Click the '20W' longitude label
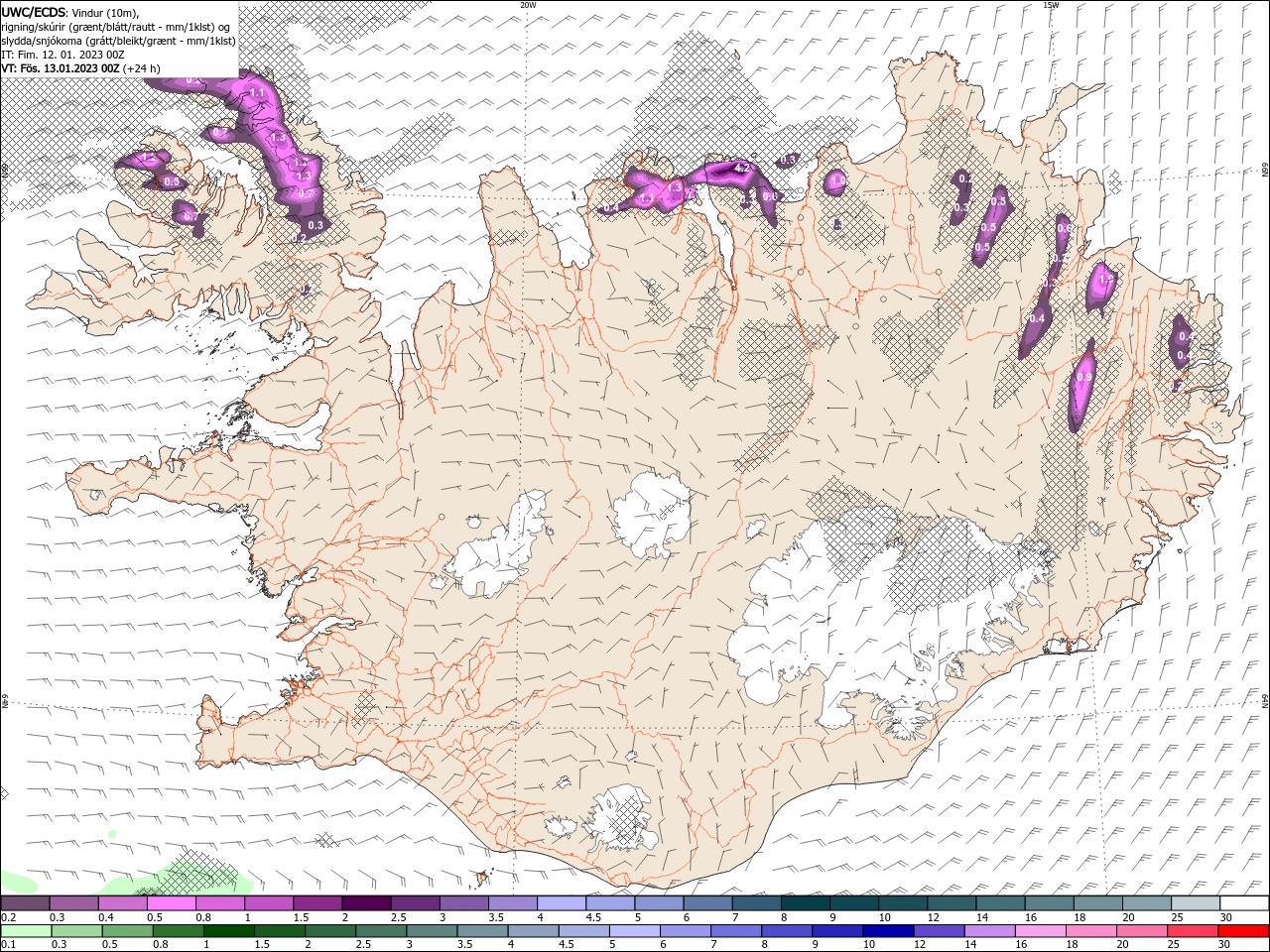The height and width of the screenshot is (952, 1270). [528, 4]
